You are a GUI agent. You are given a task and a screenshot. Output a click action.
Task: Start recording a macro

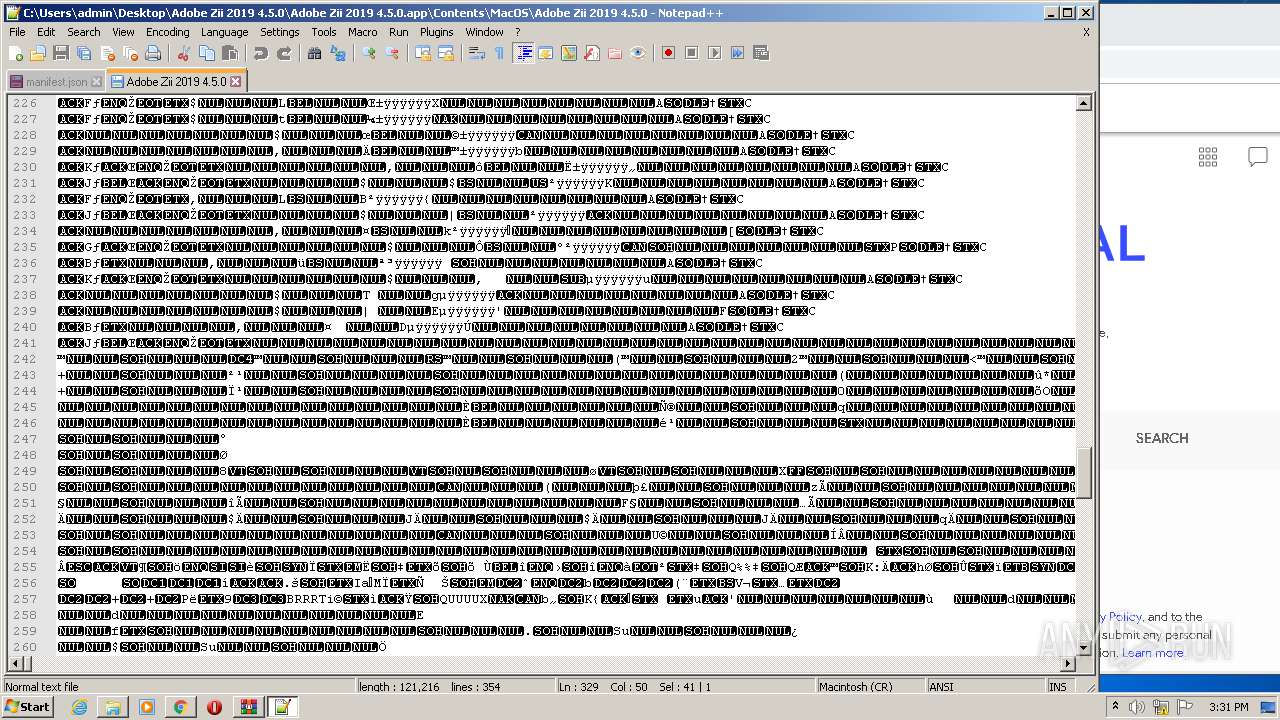pos(668,53)
